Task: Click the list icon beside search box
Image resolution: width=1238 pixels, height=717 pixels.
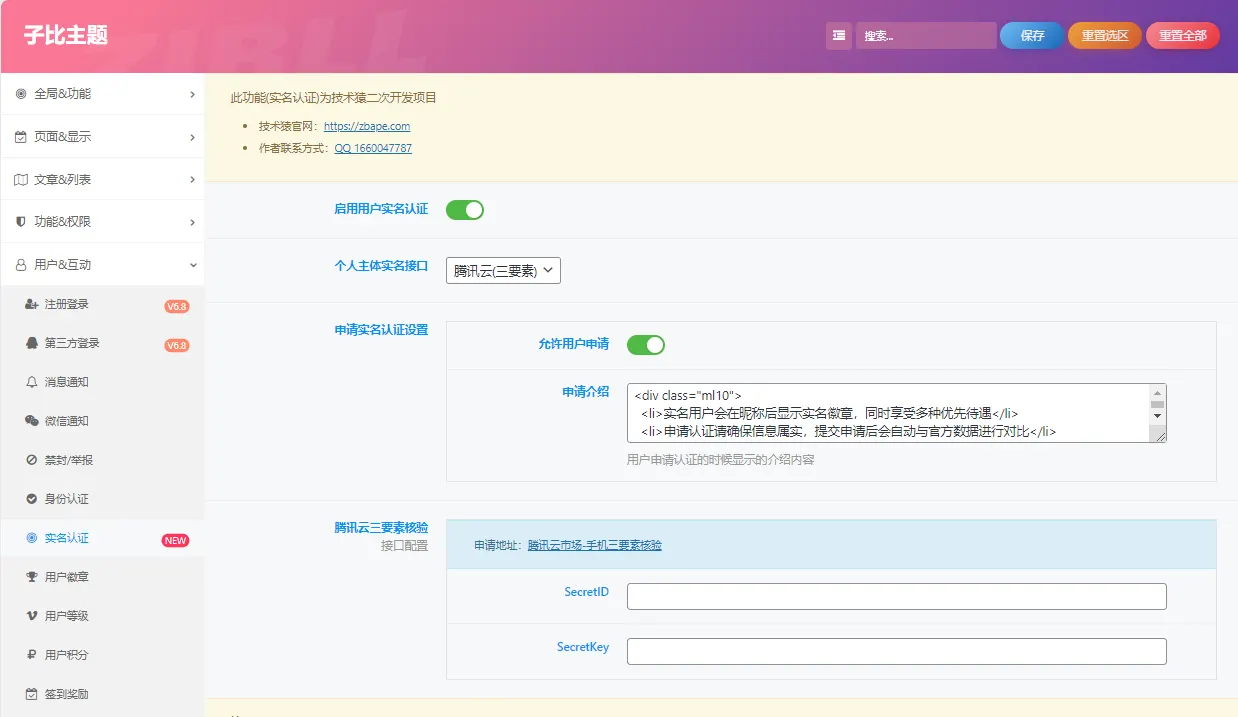Action: 838,35
